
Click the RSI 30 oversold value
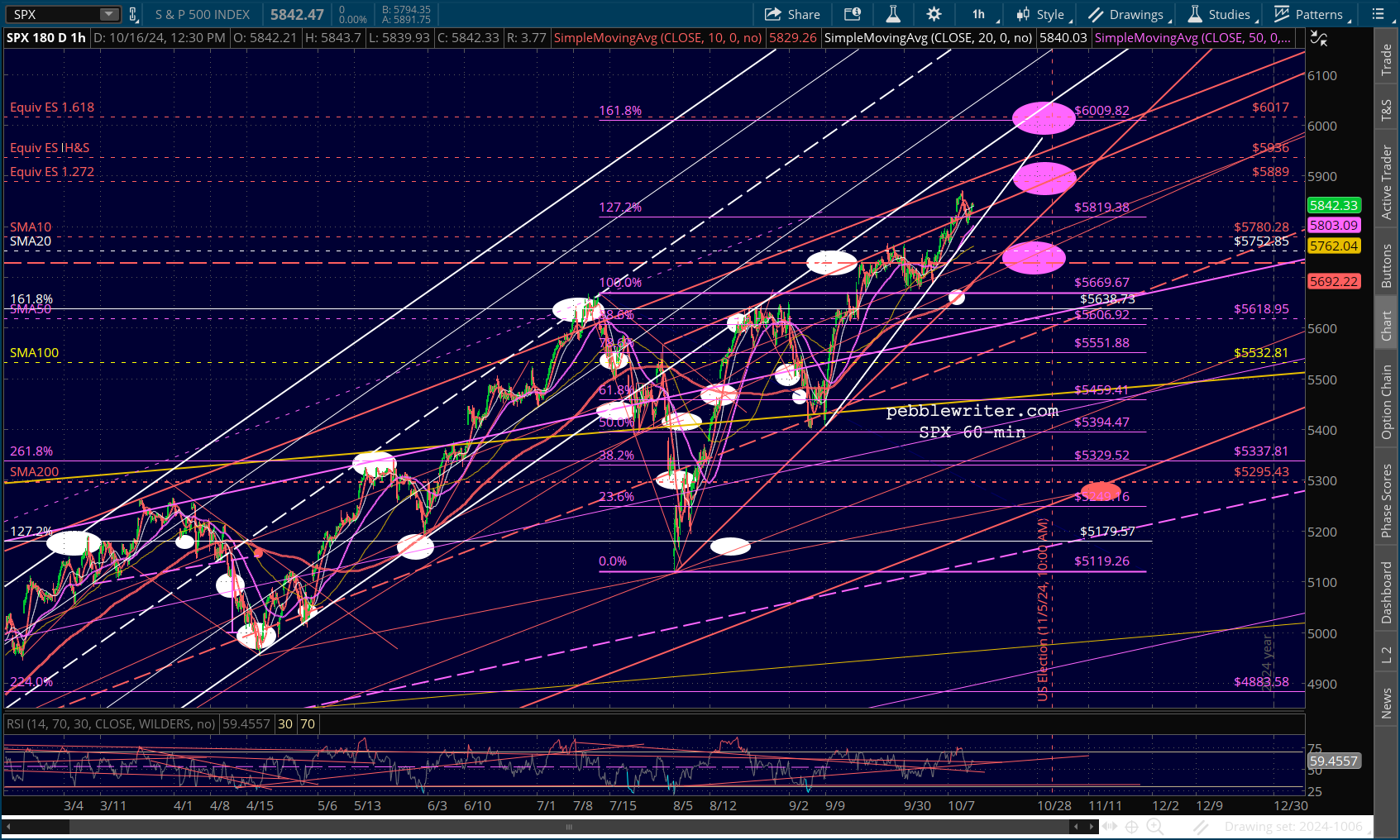point(285,724)
